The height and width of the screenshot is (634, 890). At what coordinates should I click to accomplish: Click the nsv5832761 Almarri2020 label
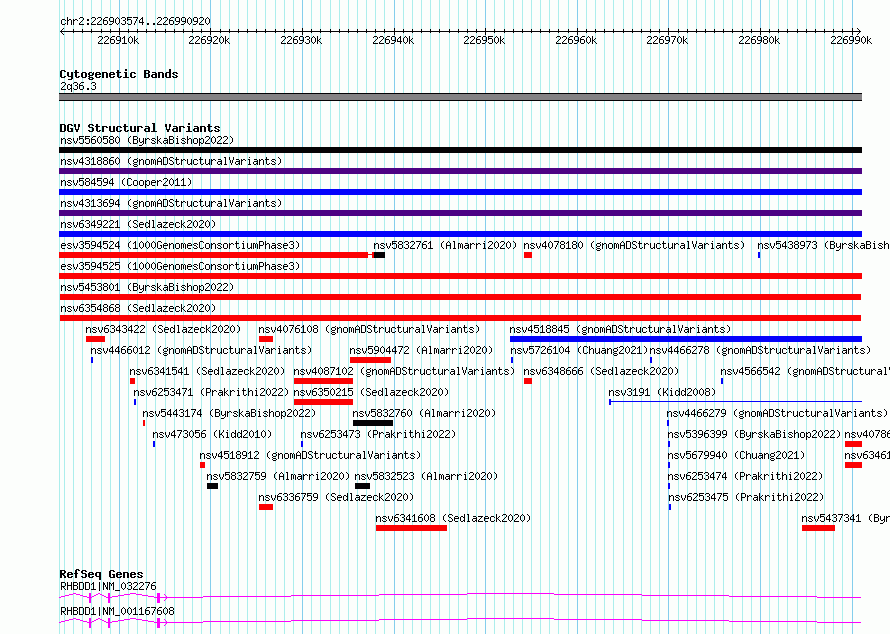pos(445,245)
